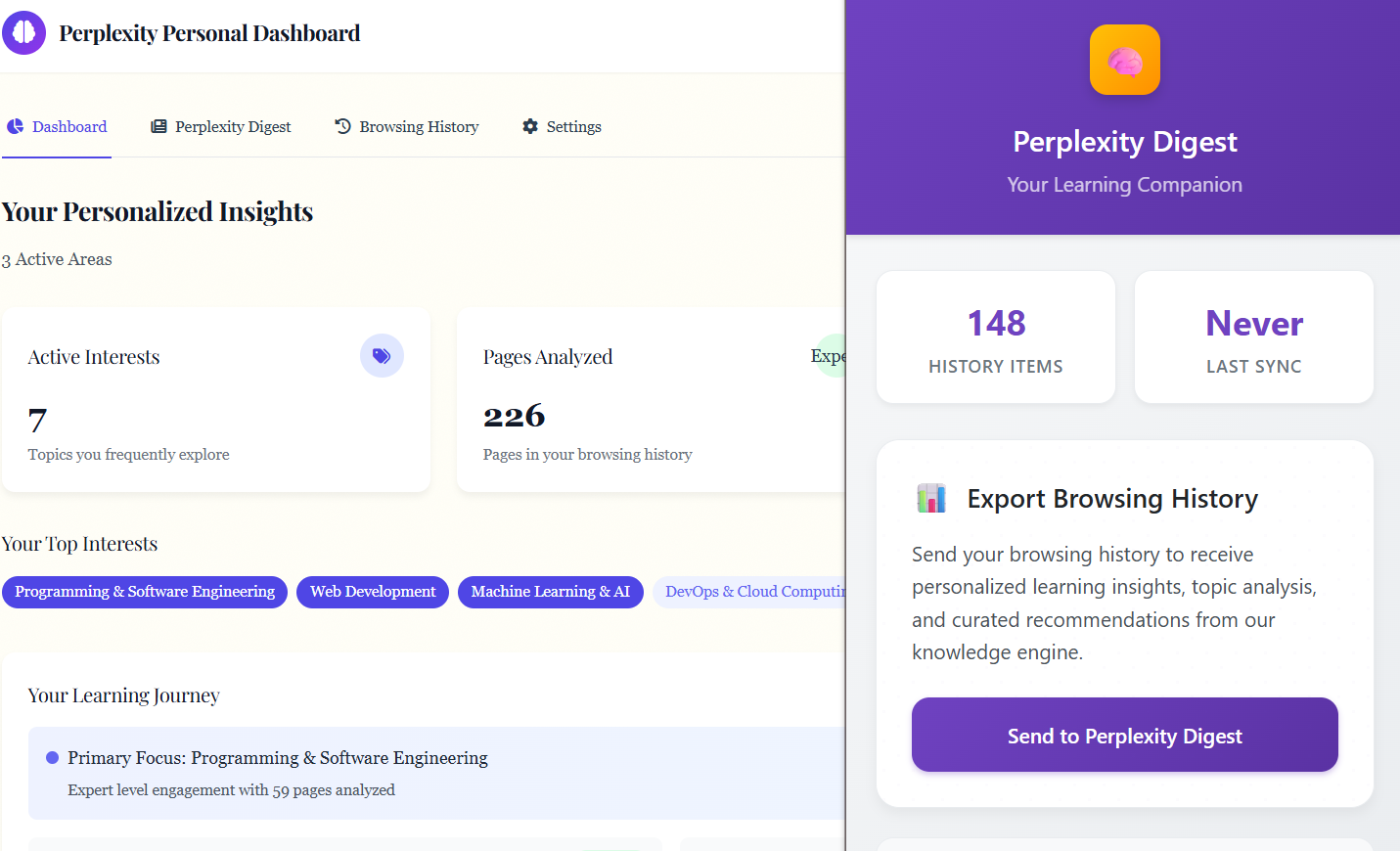Click the 'Active Interests' card title

94,357
